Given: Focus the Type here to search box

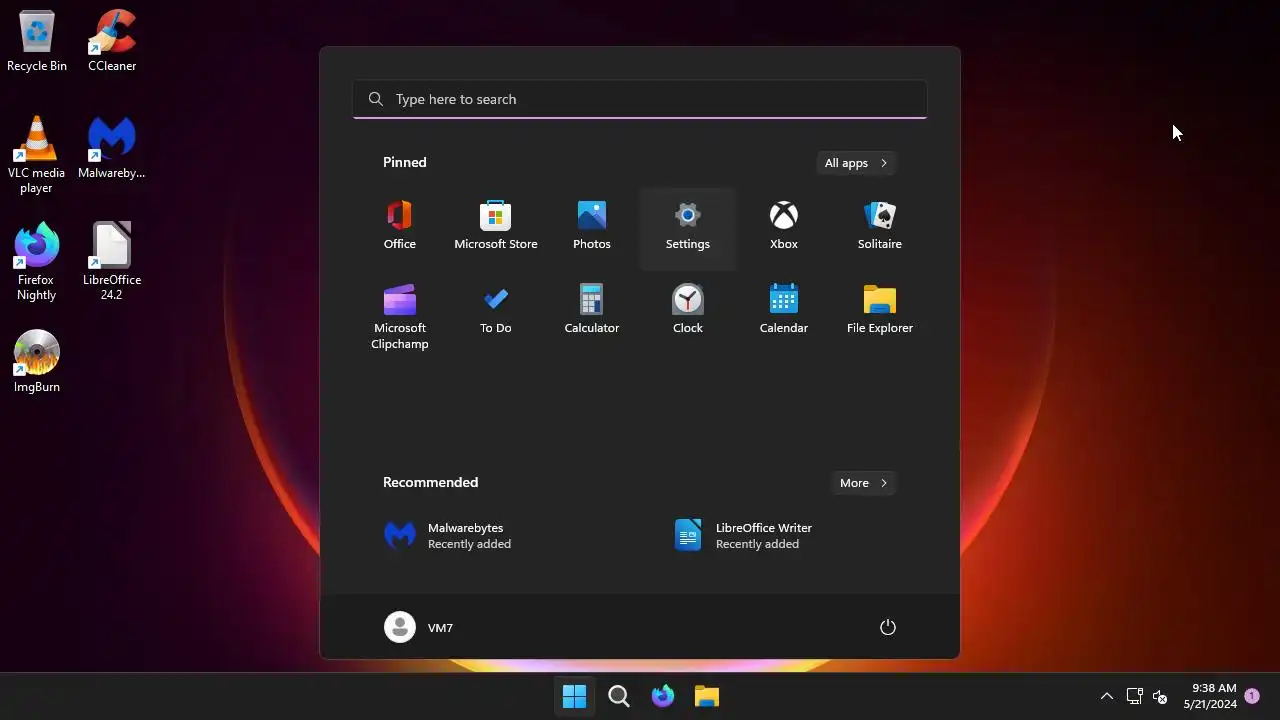Looking at the screenshot, I should tap(640, 99).
